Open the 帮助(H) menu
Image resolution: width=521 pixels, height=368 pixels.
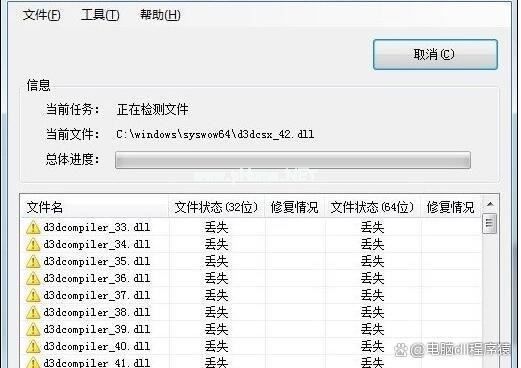[160, 15]
